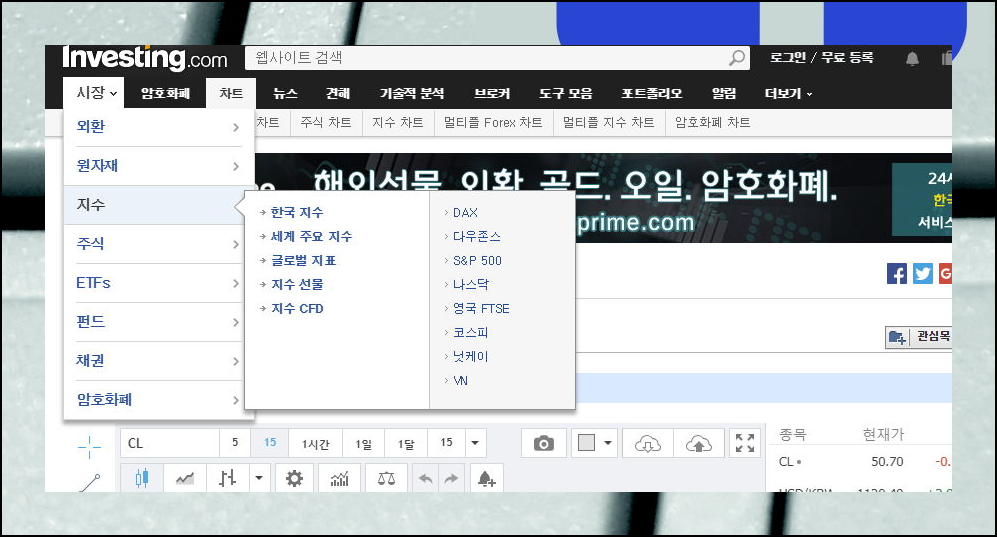Click the CL symbol input box
This screenshot has height=537, width=997.
[x=170, y=443]
